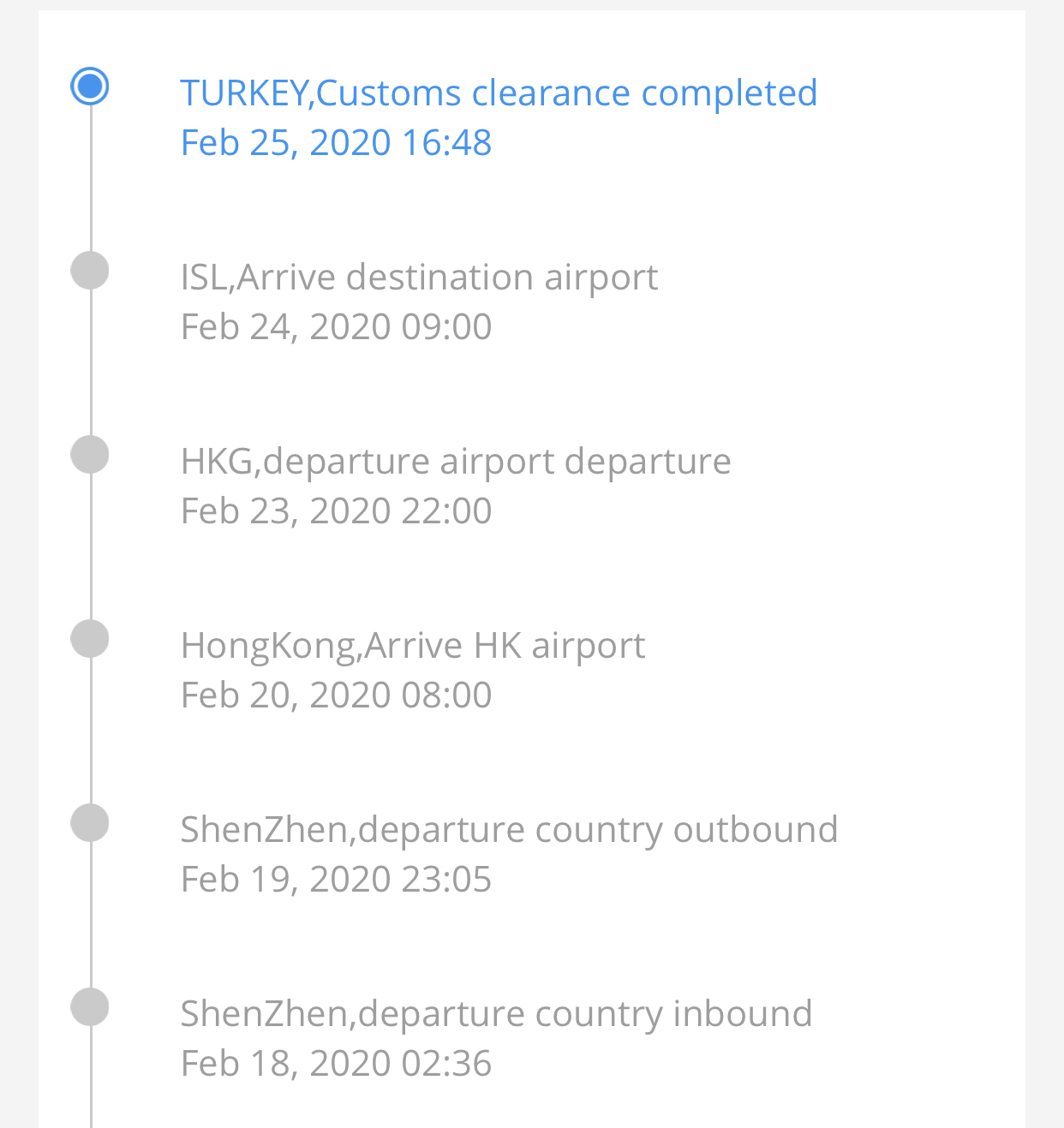Click the timeline line below the ShenZhen inbound marker
Viewport: 1064px width, 1128px height.
point(90,1077)
